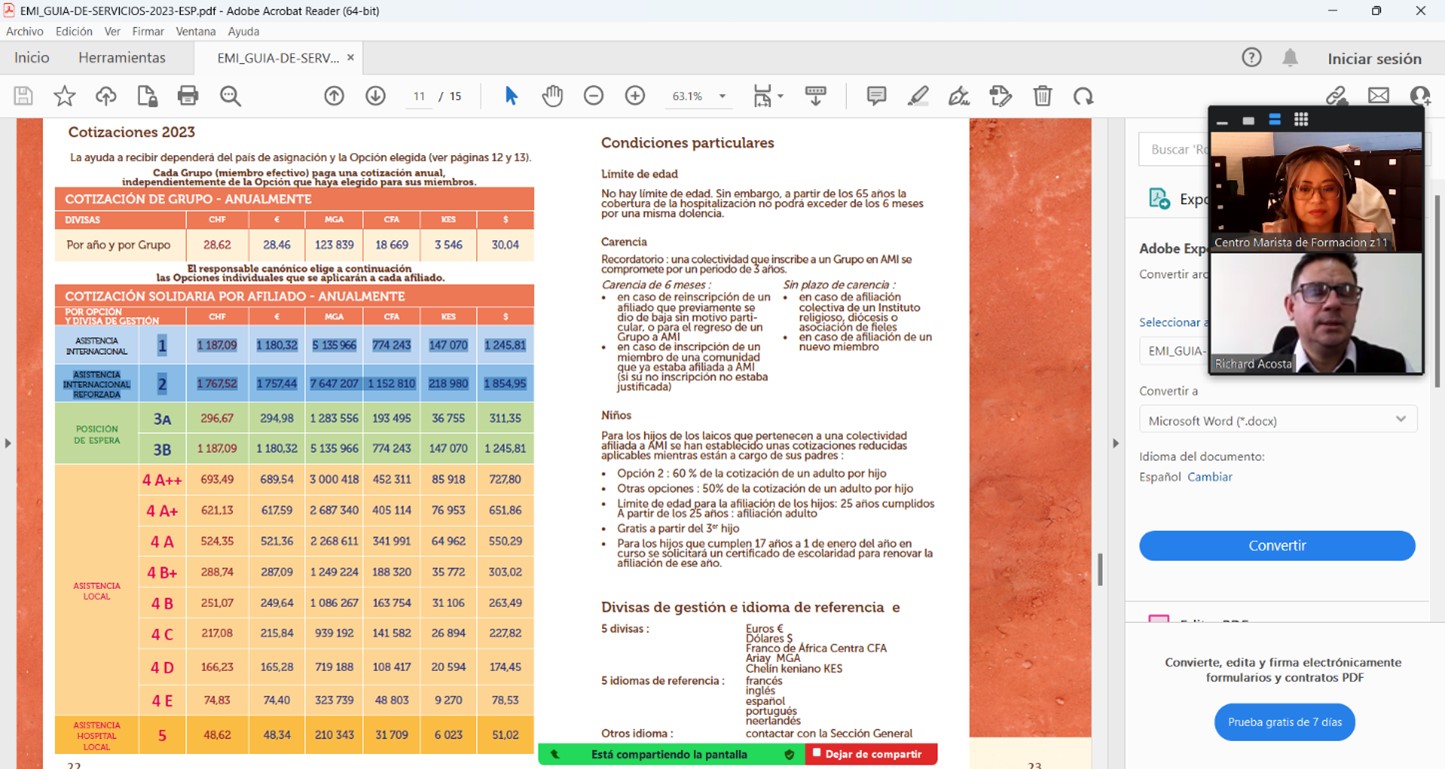Click the upload to cloud icon
The width and height of the screenshot is (1445, 769).
(106, 96)
